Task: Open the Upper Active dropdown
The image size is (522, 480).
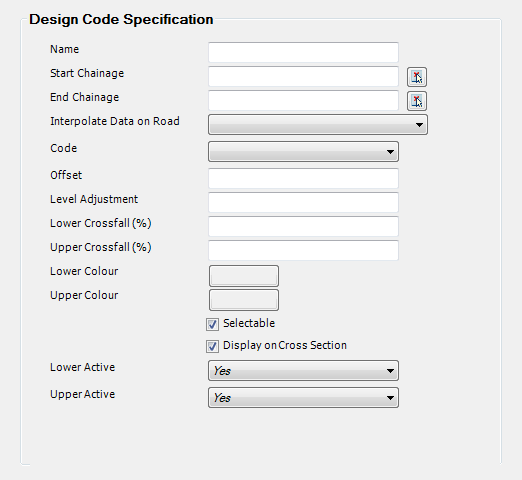Action: (303, 397)
